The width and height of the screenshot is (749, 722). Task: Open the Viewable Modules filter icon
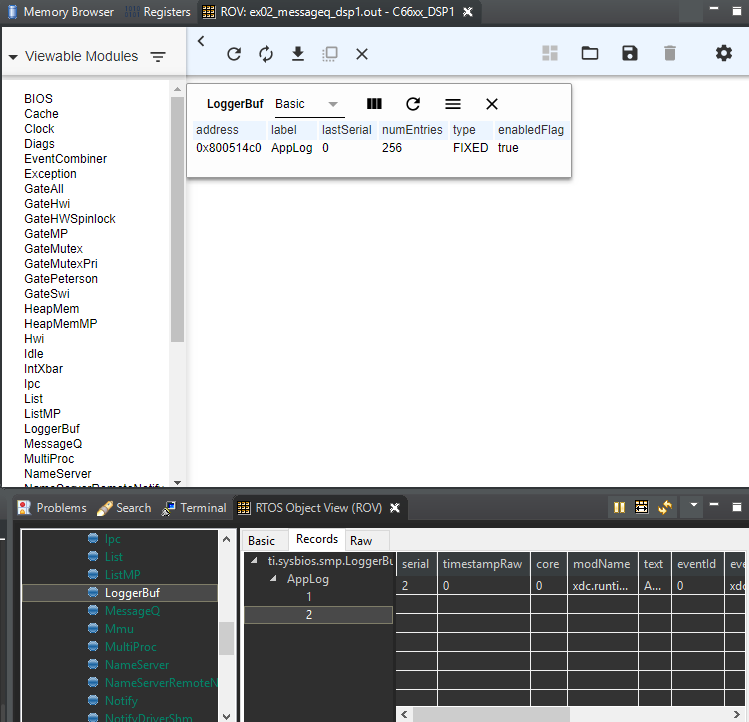[158, 57]
